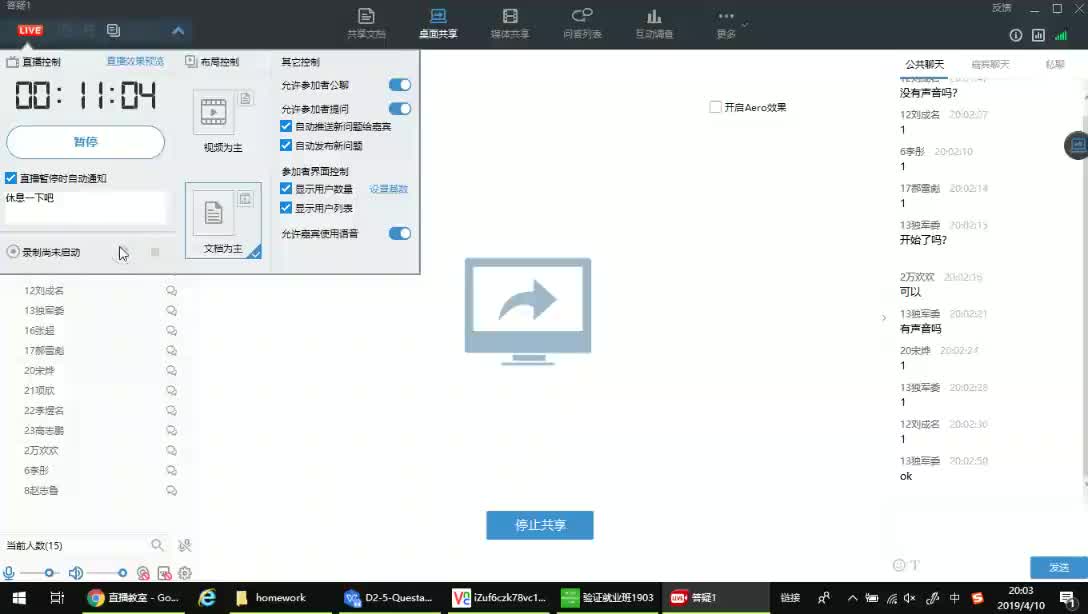The width and height of the screenshot is (1088, 614).
Task: Switch to the 私聊 private chat tab
Action: point(1055,65)
